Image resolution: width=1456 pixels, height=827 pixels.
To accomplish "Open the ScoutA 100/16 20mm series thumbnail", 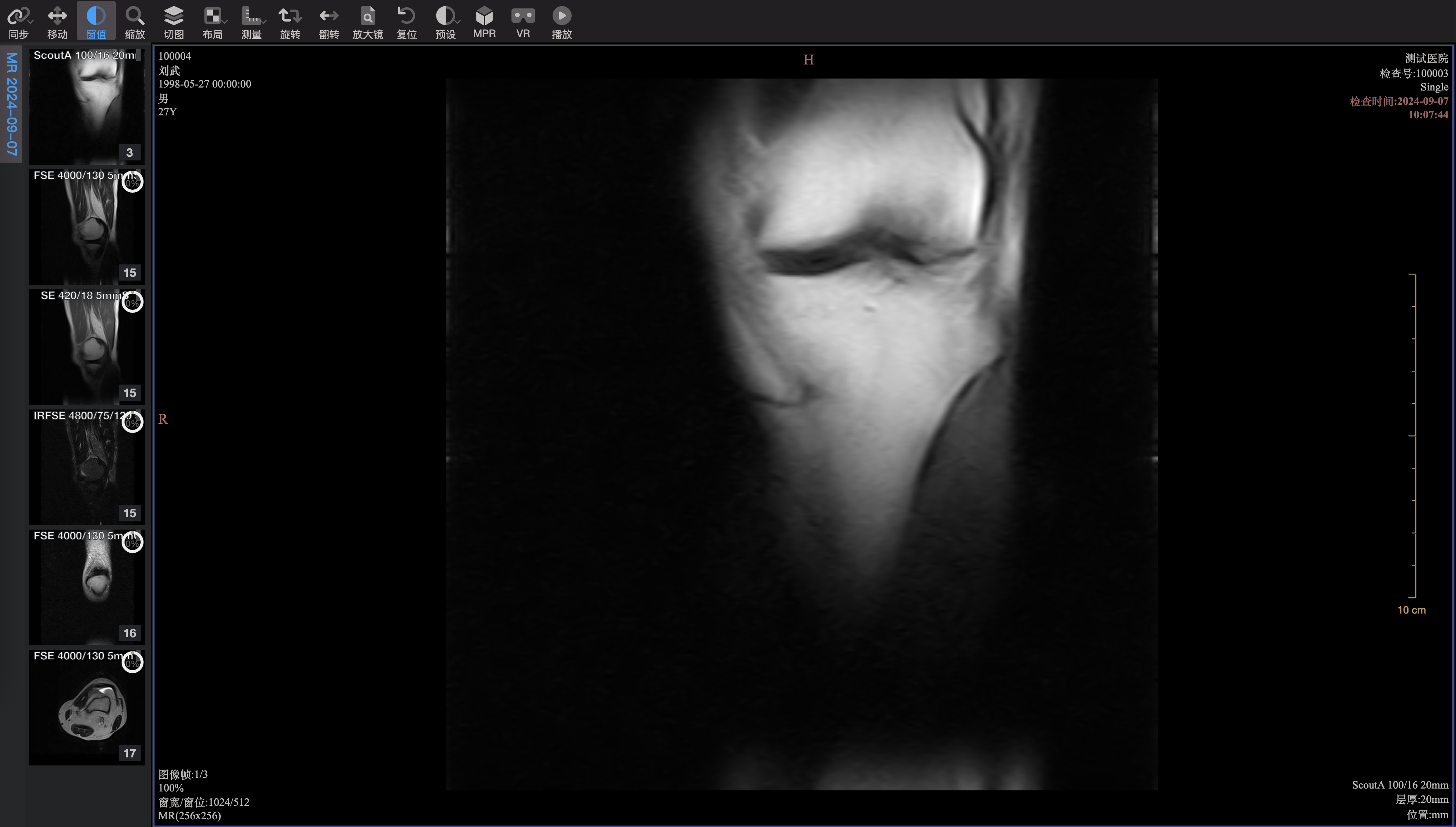I will [87, 106].
